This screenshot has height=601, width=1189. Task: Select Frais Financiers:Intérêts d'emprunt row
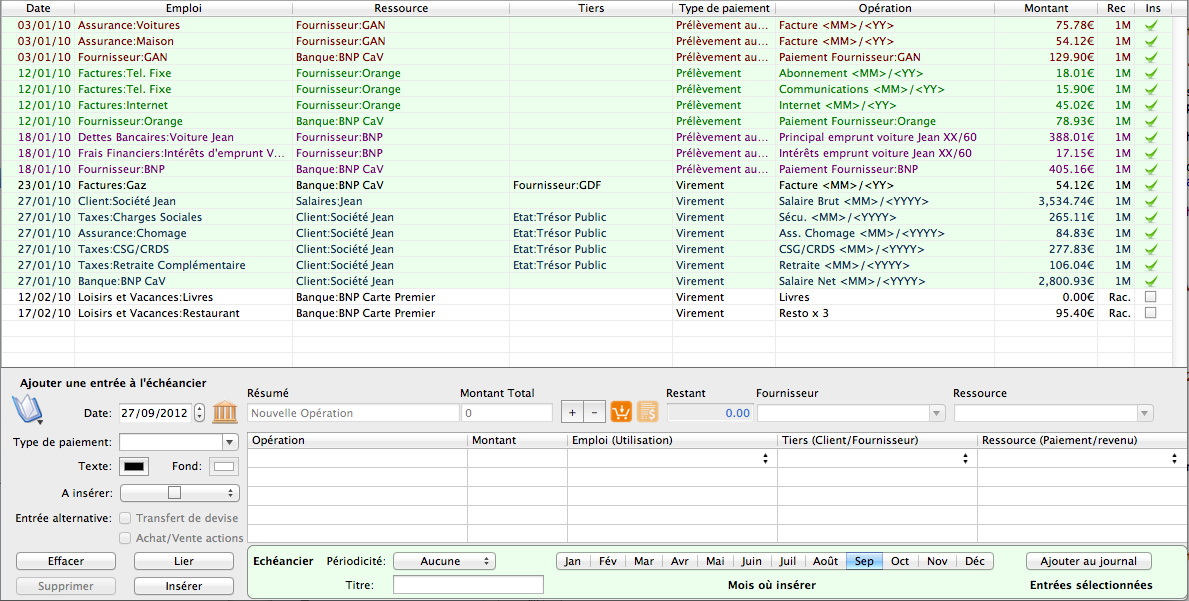tap(588, 153)
